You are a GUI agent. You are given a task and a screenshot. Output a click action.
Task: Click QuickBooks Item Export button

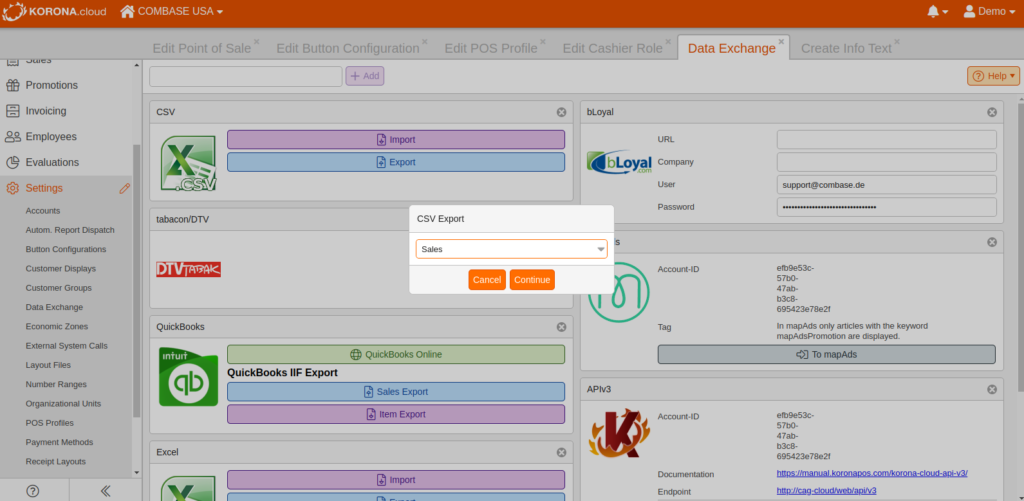coord(396,414)
